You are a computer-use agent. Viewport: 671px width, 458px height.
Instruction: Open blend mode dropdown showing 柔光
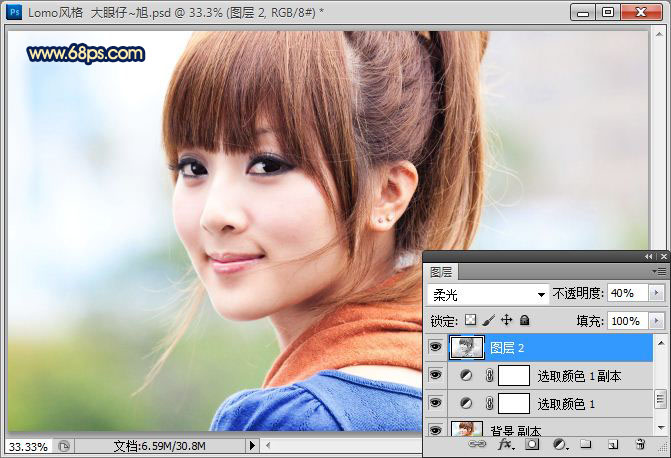point(488,294)
